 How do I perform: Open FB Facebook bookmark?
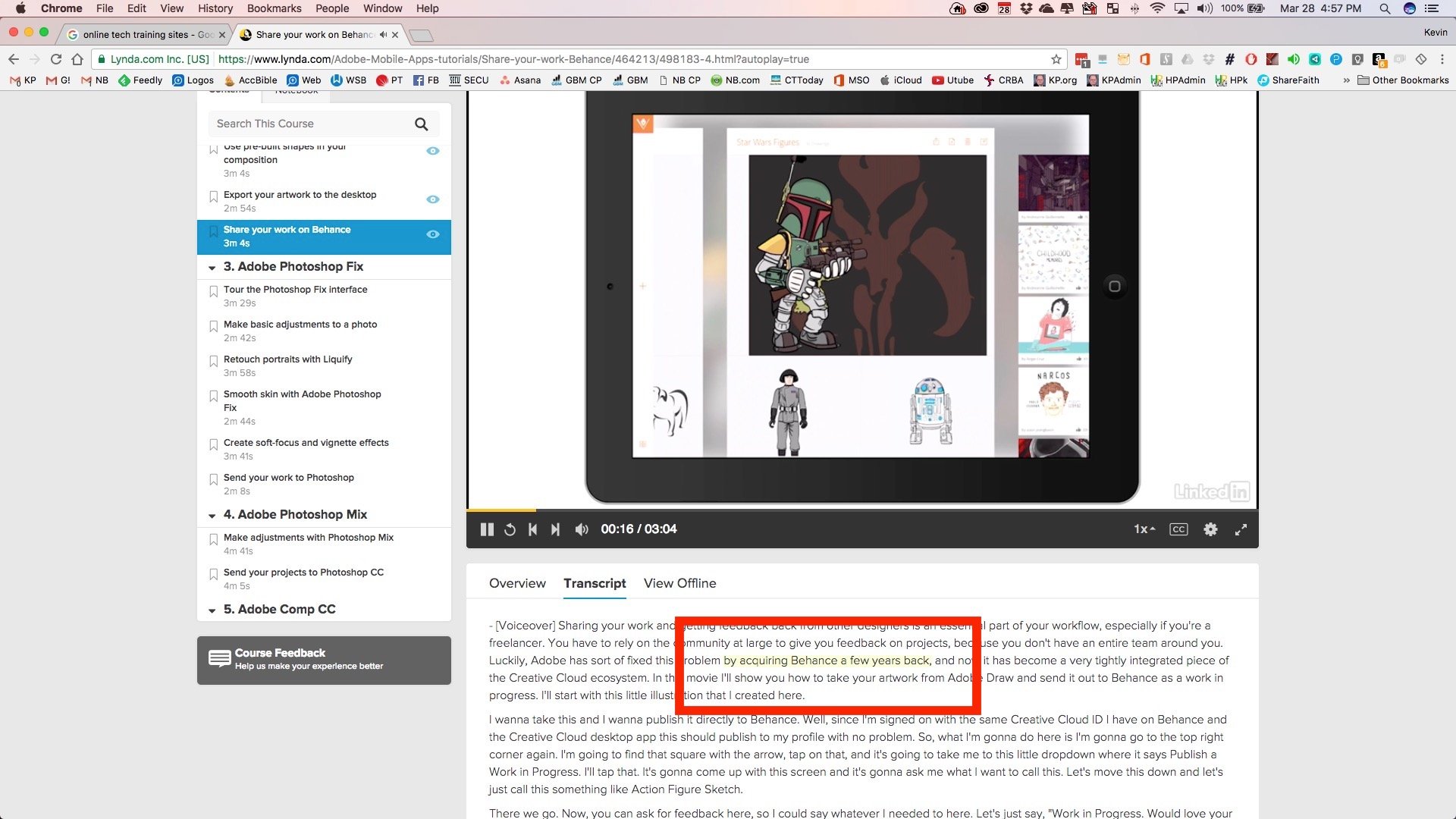[425, 80]
